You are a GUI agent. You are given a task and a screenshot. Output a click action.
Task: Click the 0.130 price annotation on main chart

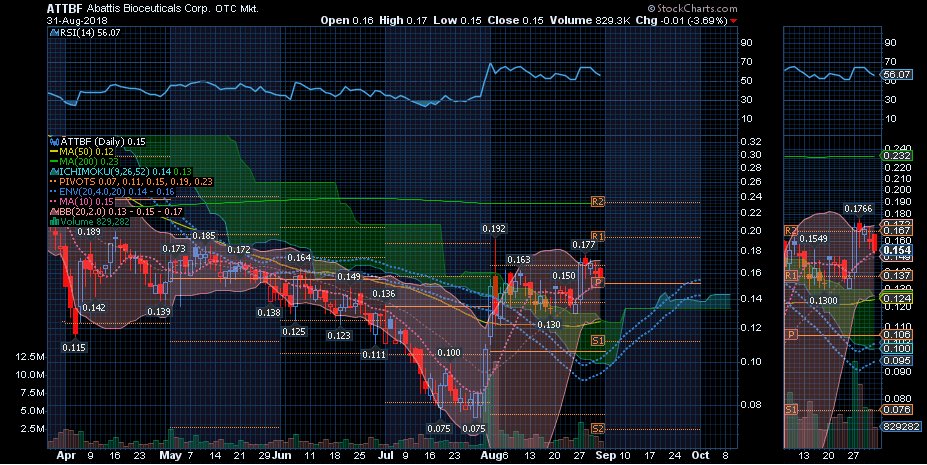click(x=549, y=324)
